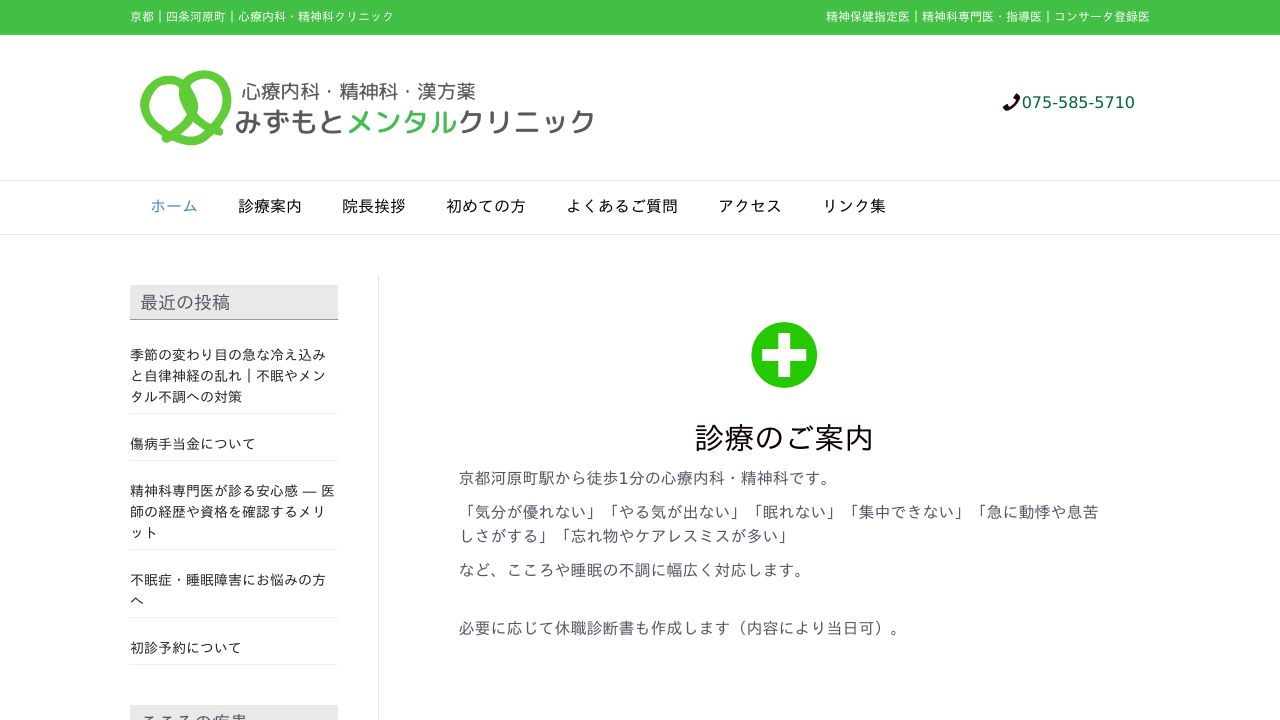This screenshot has width=1280, height=720.
Task: Click the 診療のご案内 heading
Action: tap(783, 438)
